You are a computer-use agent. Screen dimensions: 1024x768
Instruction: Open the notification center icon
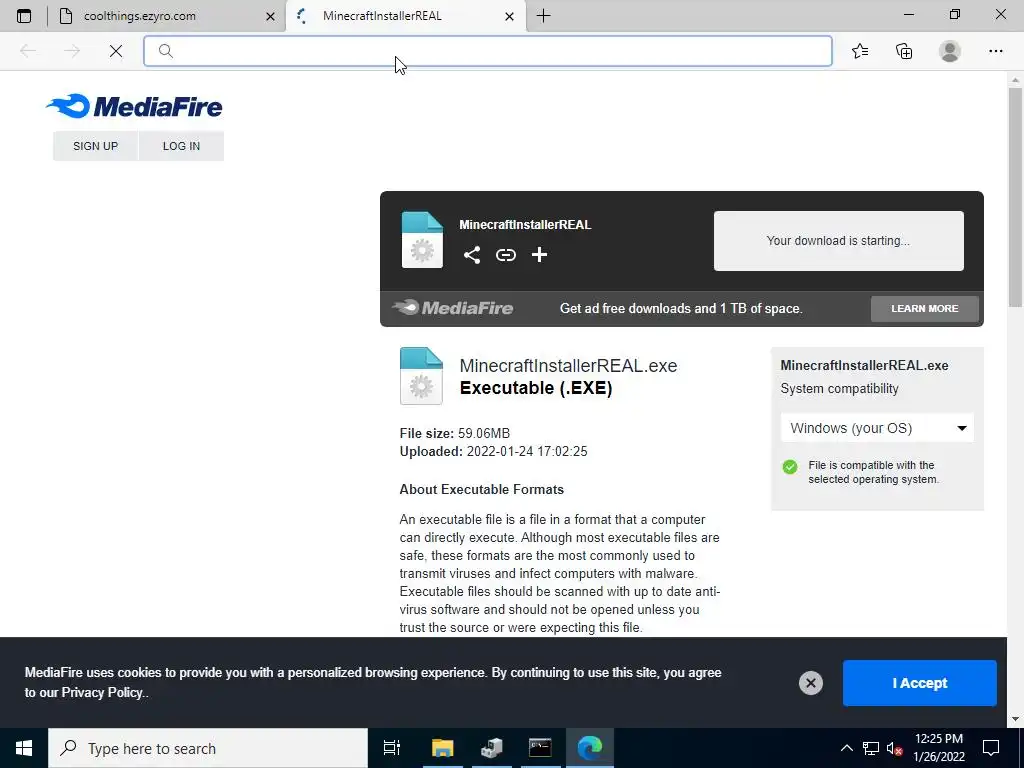pos(991,748)
